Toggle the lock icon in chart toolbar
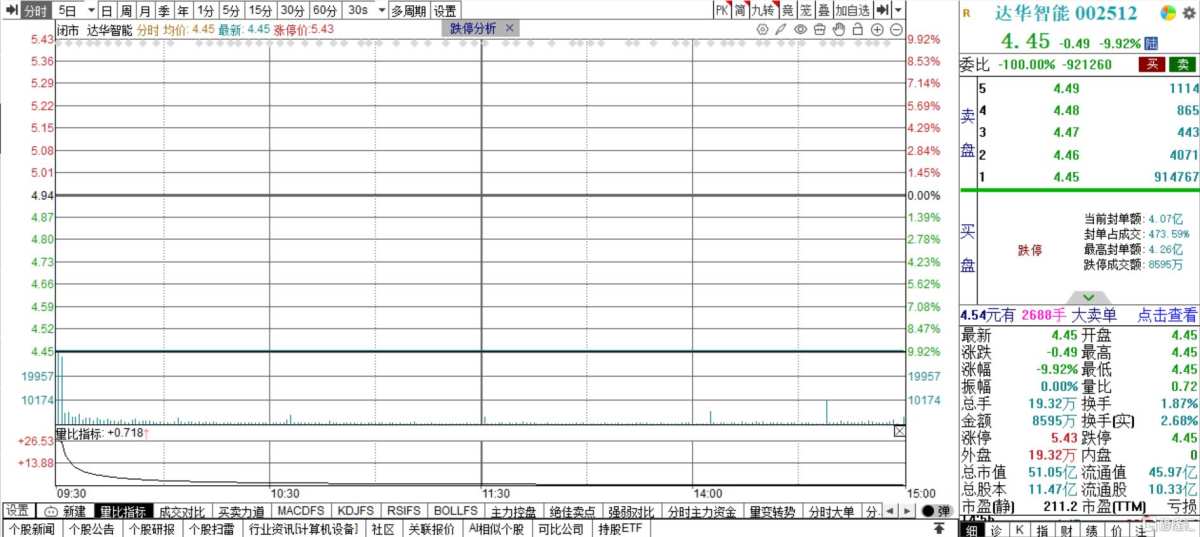 coord(858,29)
